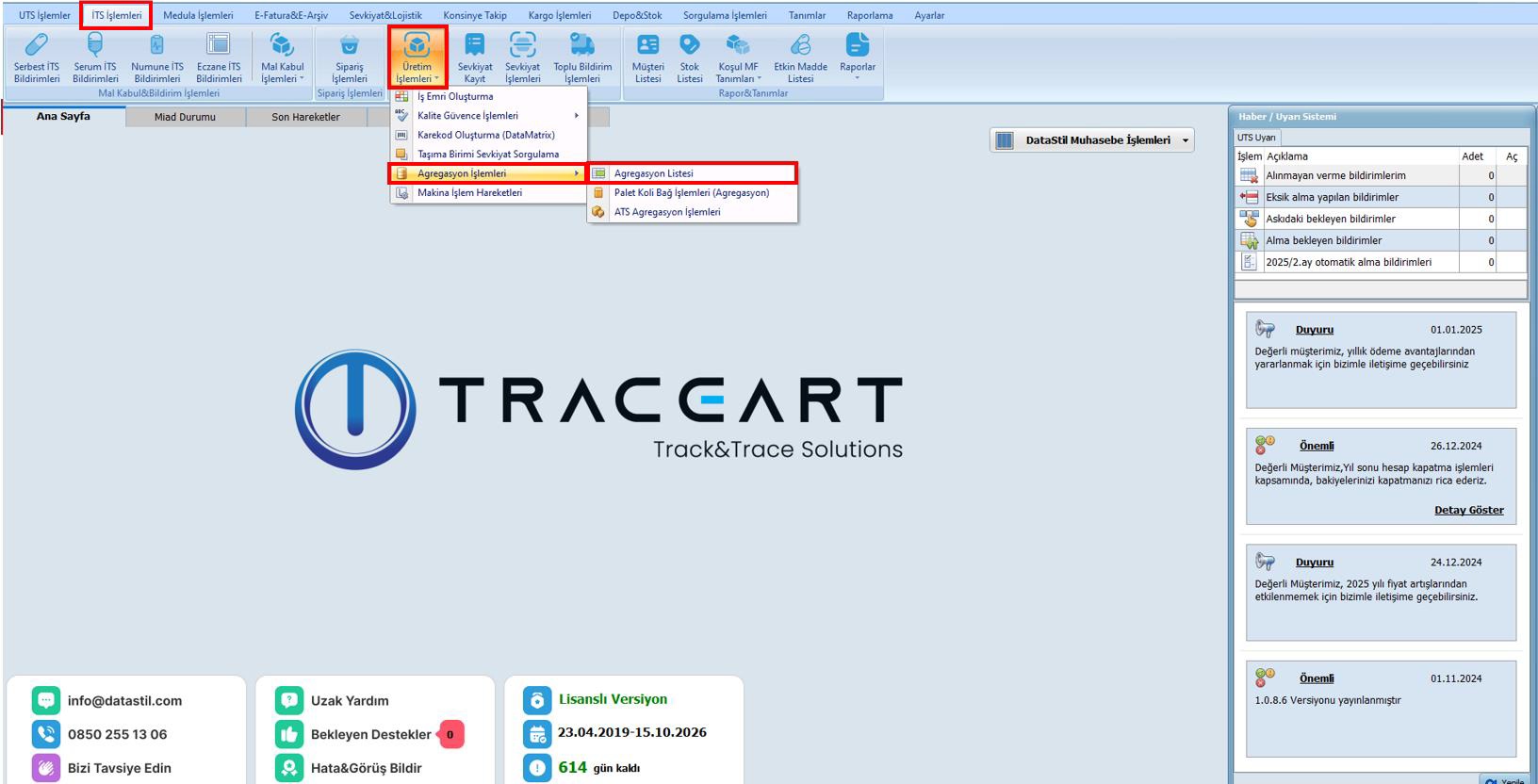Click the Sevkiyat Kayıt icon

(474, 57)
